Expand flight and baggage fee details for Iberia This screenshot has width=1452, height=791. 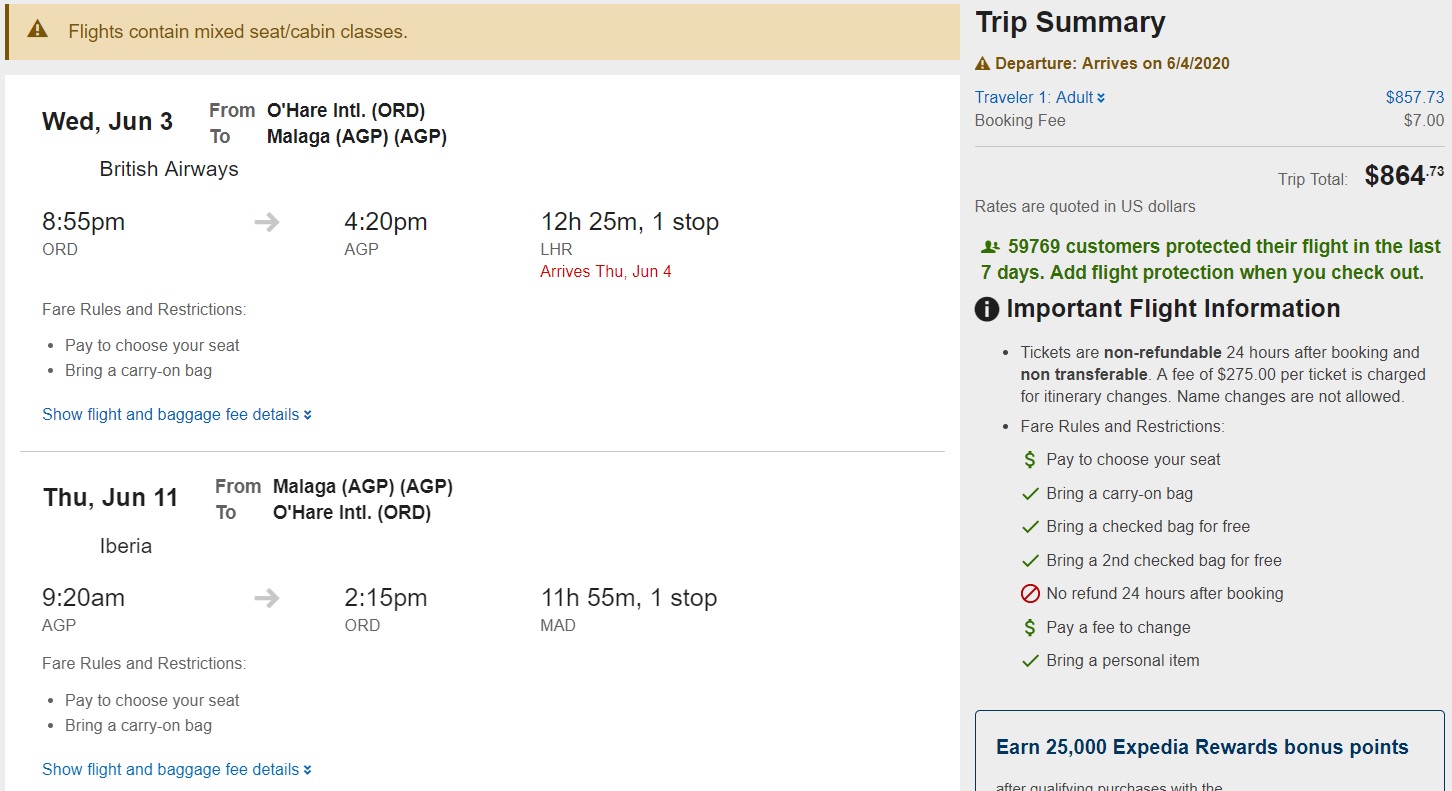point(176,769)
